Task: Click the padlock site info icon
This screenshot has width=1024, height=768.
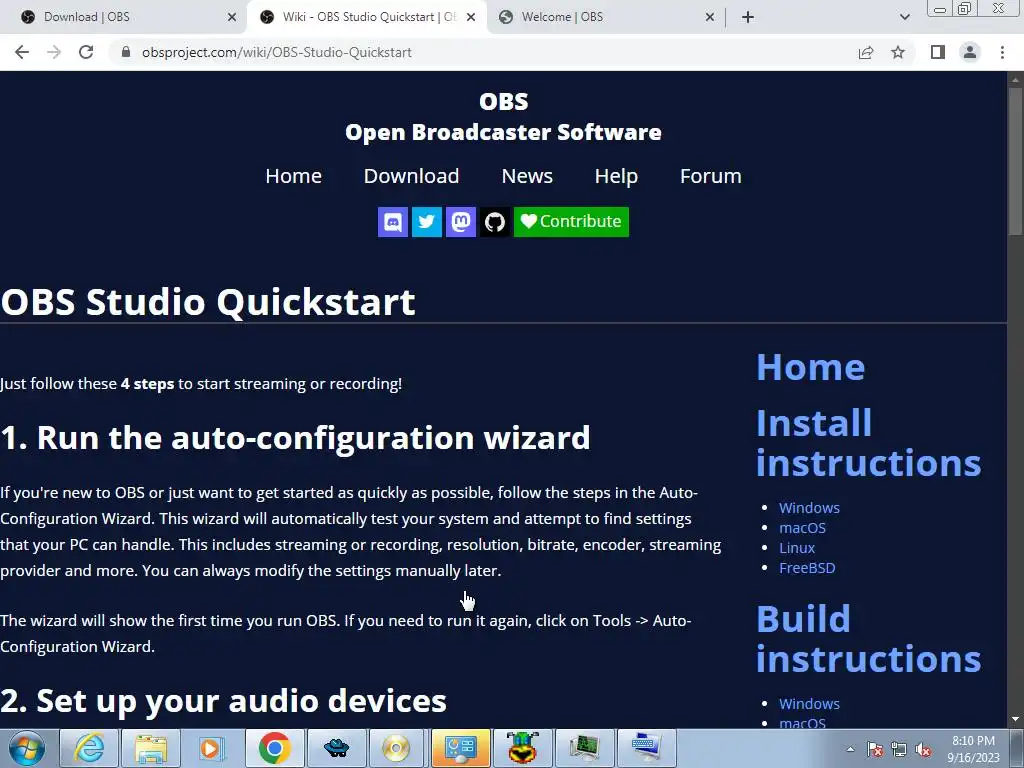Action: point(126,52)
